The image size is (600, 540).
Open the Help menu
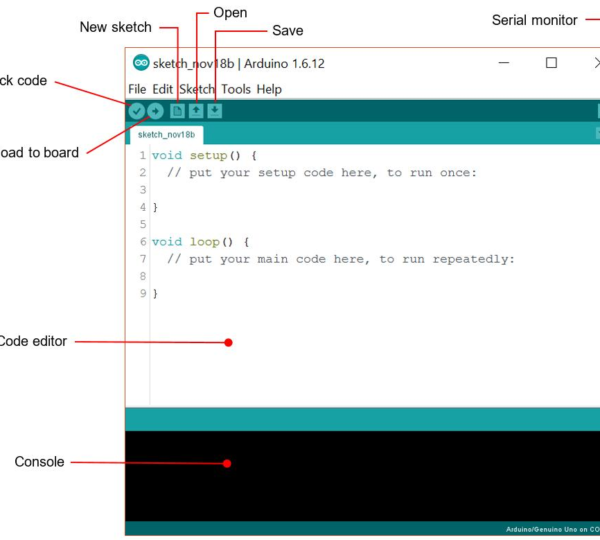[269, 89]
